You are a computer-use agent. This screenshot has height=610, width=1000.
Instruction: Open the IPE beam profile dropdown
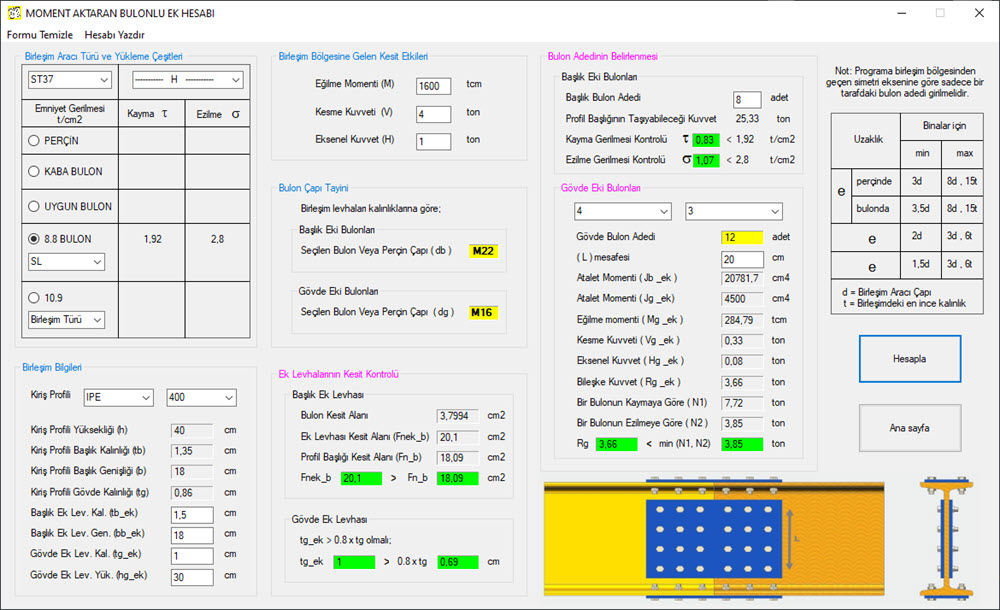click(x=119, y=398)
